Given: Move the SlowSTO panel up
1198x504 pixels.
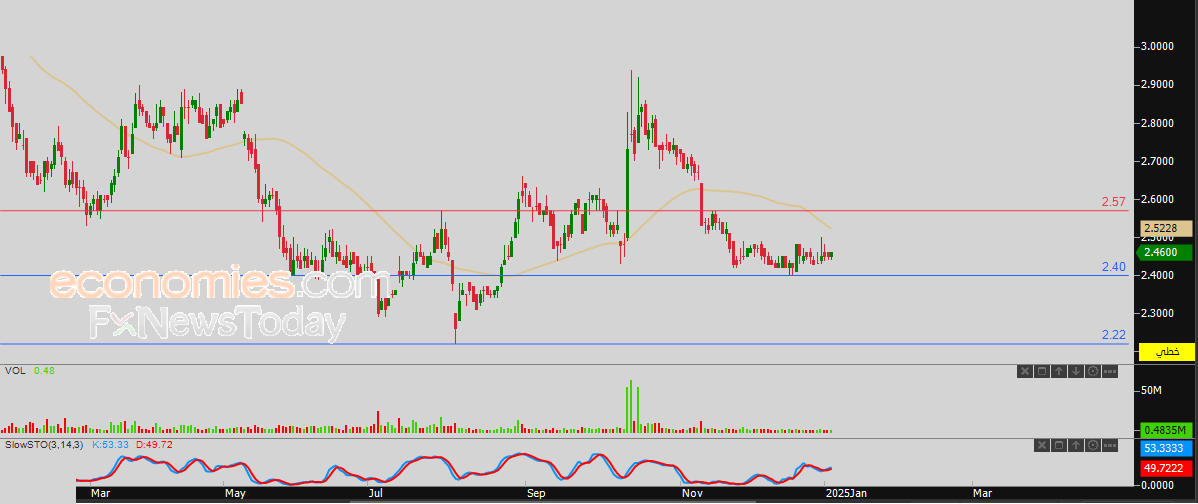Looking at the screenshot, I should tap(1076, 445).
